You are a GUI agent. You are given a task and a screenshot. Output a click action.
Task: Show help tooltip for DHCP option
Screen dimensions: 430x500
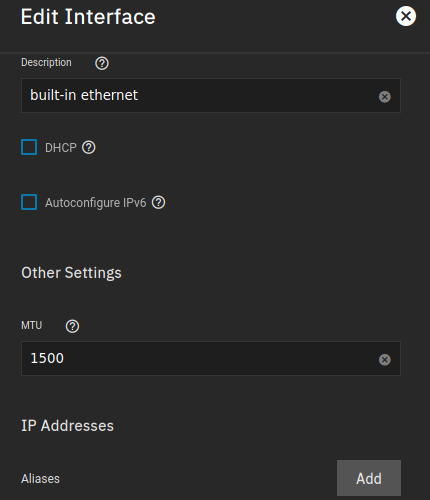tap(89, 147)
